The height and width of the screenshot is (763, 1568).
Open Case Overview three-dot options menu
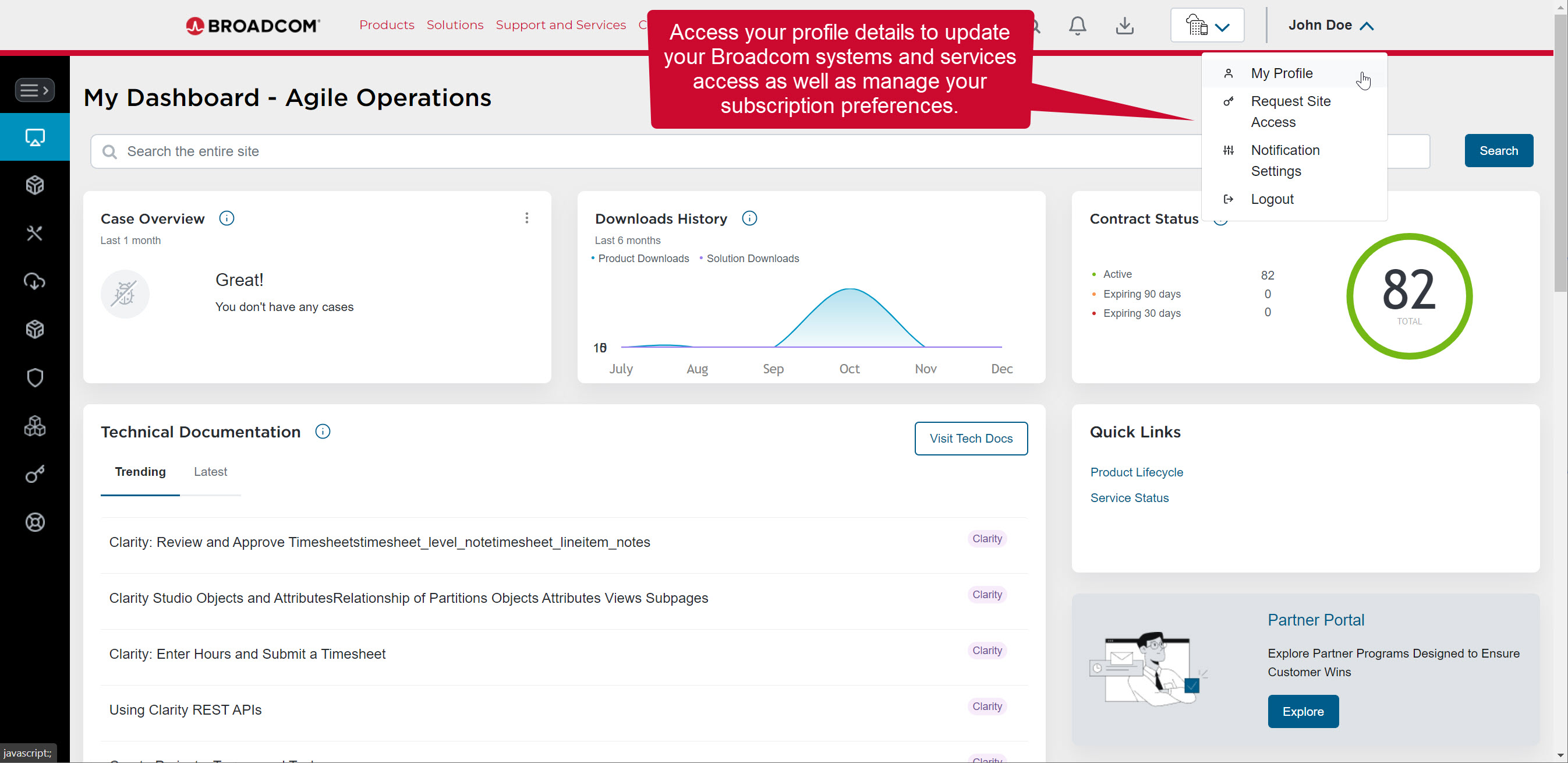click(x=526, y=218)
